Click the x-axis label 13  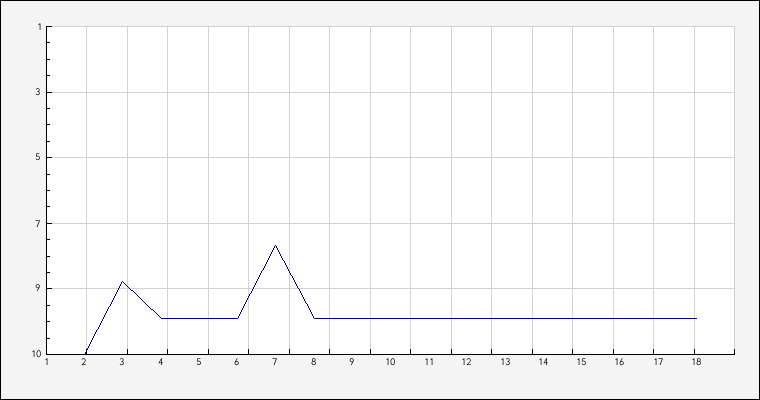(x=505, y=362)
